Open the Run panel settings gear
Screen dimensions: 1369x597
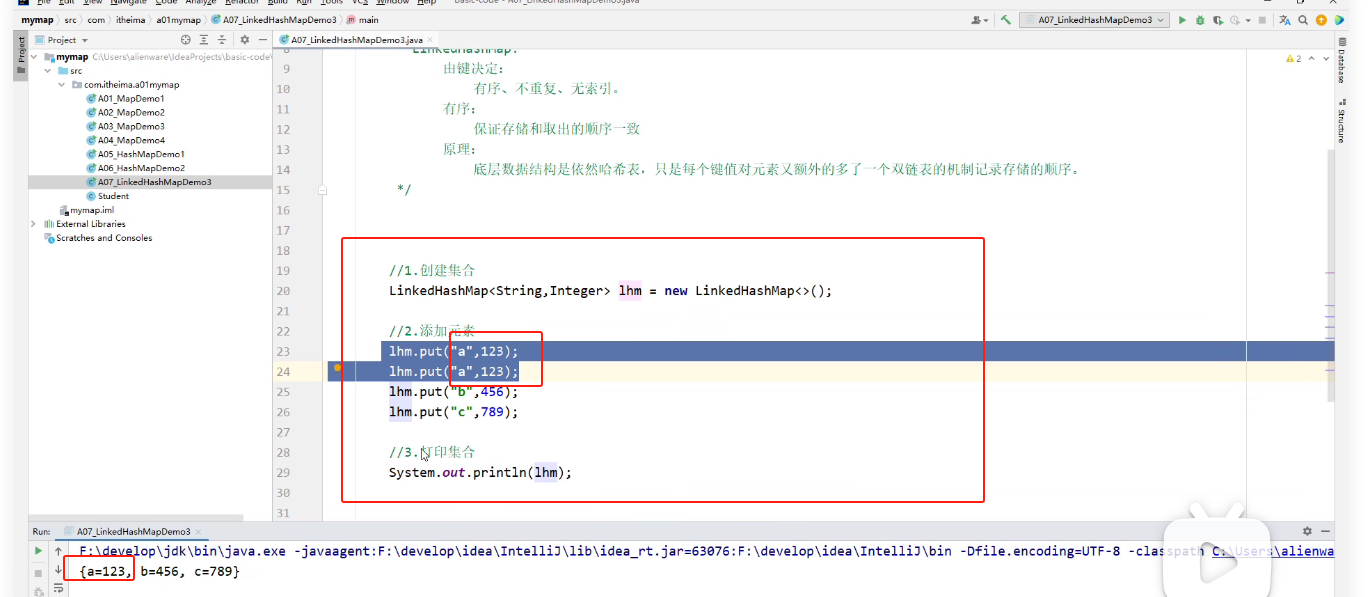tap(1307, 531)
